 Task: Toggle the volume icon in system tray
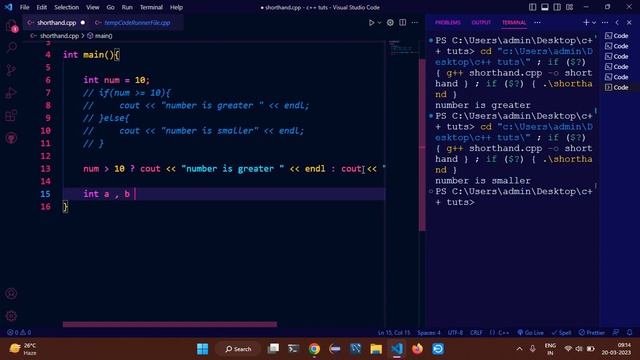(x=579, y=349)
